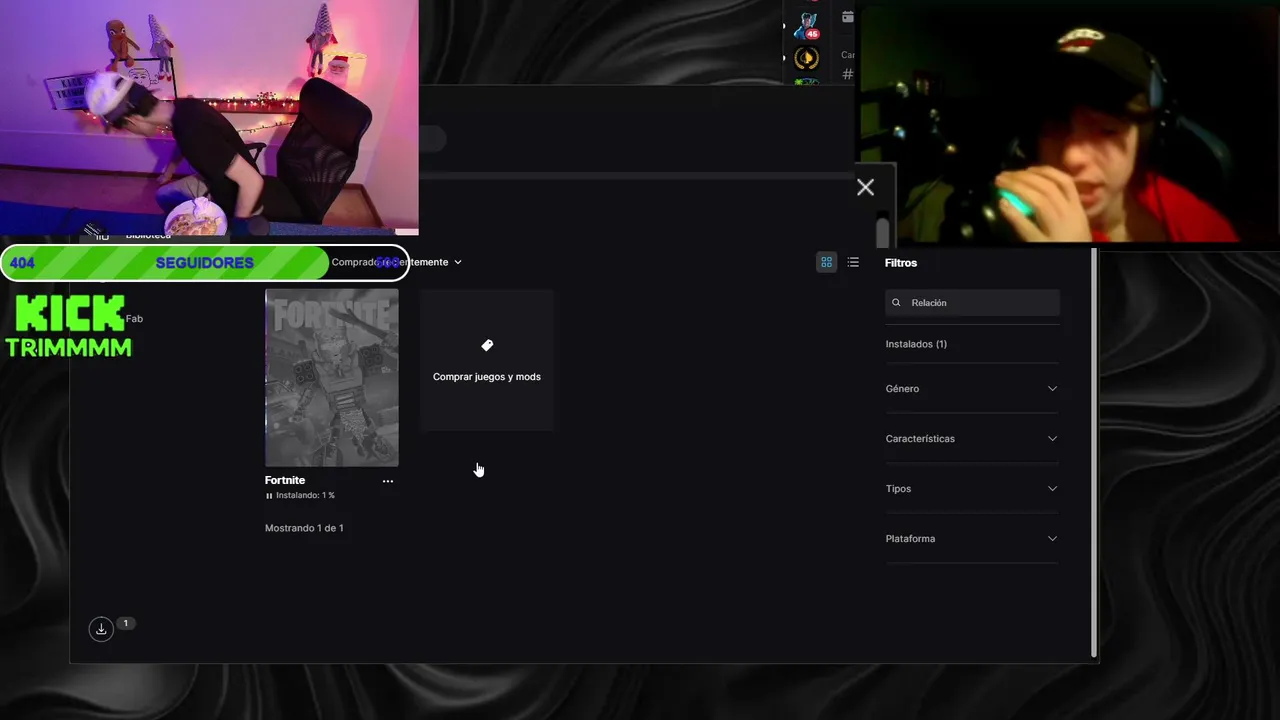Viewport: 1280px width, 720px height.
Task: Click the Discord hashtag channel icon
Action: click(x=848, y=74)
